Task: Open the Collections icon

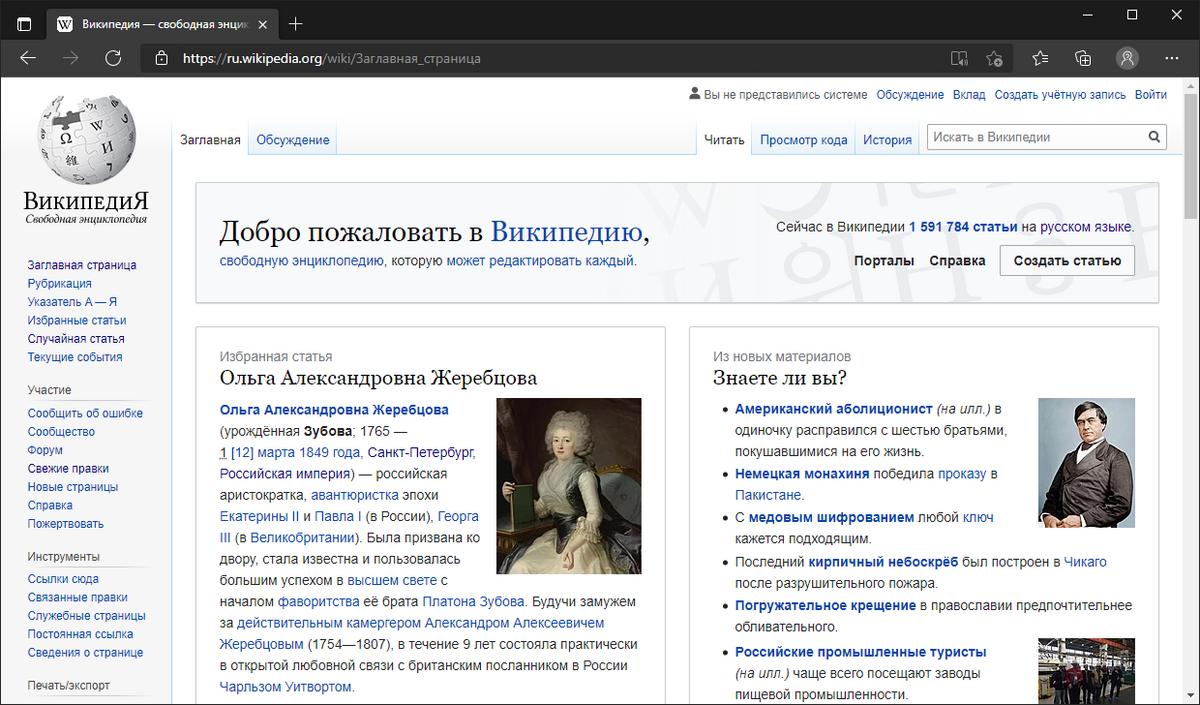Action: [x=1083, y=58]
